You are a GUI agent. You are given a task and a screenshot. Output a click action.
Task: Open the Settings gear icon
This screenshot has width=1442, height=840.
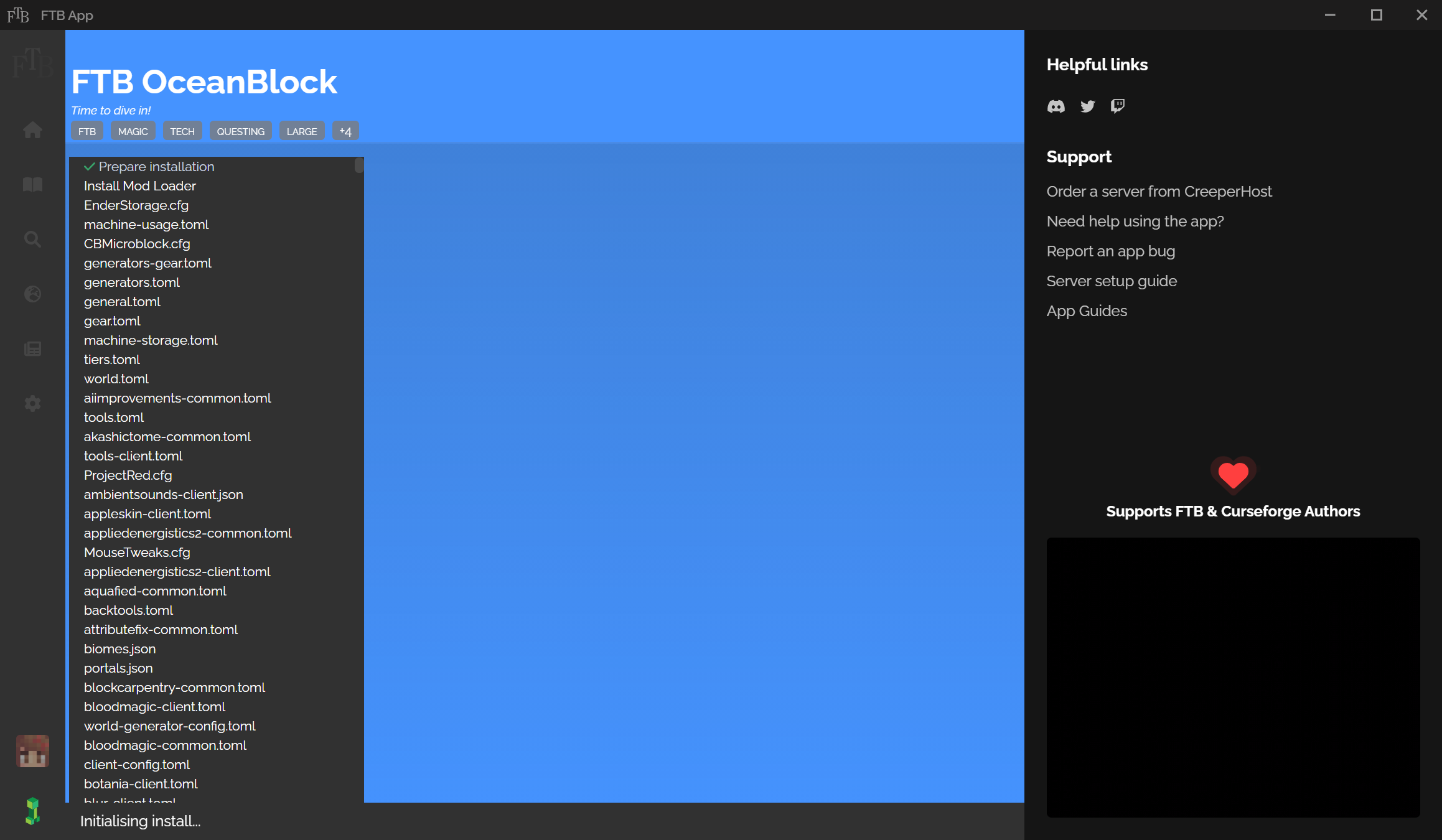pos(32,403)
